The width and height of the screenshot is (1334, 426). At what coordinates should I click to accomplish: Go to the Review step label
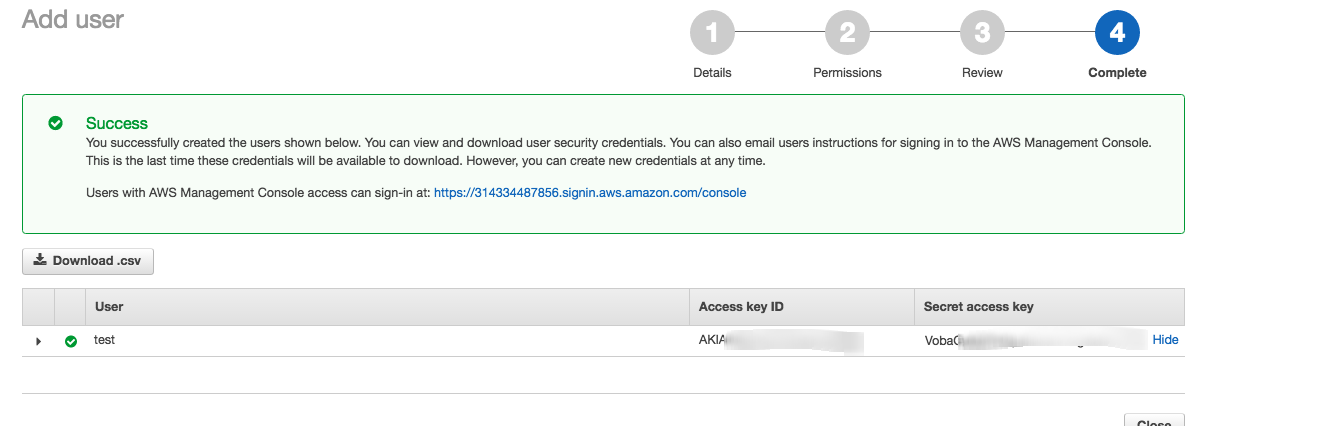[982, 73]
